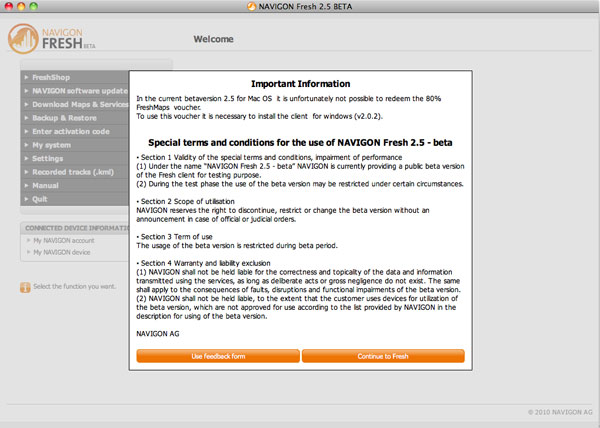
Task: Expand arrow next to Manual
Action: click(26, 186)
